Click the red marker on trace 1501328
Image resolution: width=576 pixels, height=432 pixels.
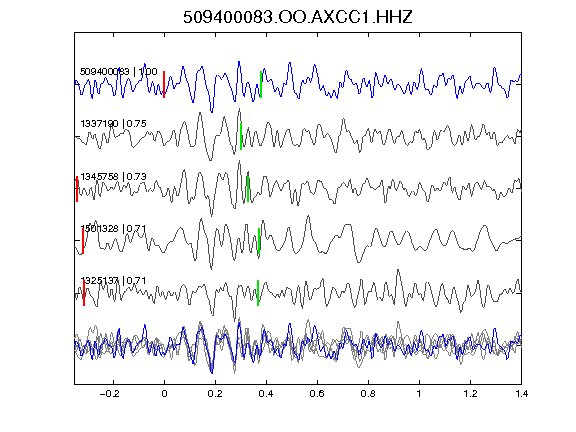pos(83,241)
